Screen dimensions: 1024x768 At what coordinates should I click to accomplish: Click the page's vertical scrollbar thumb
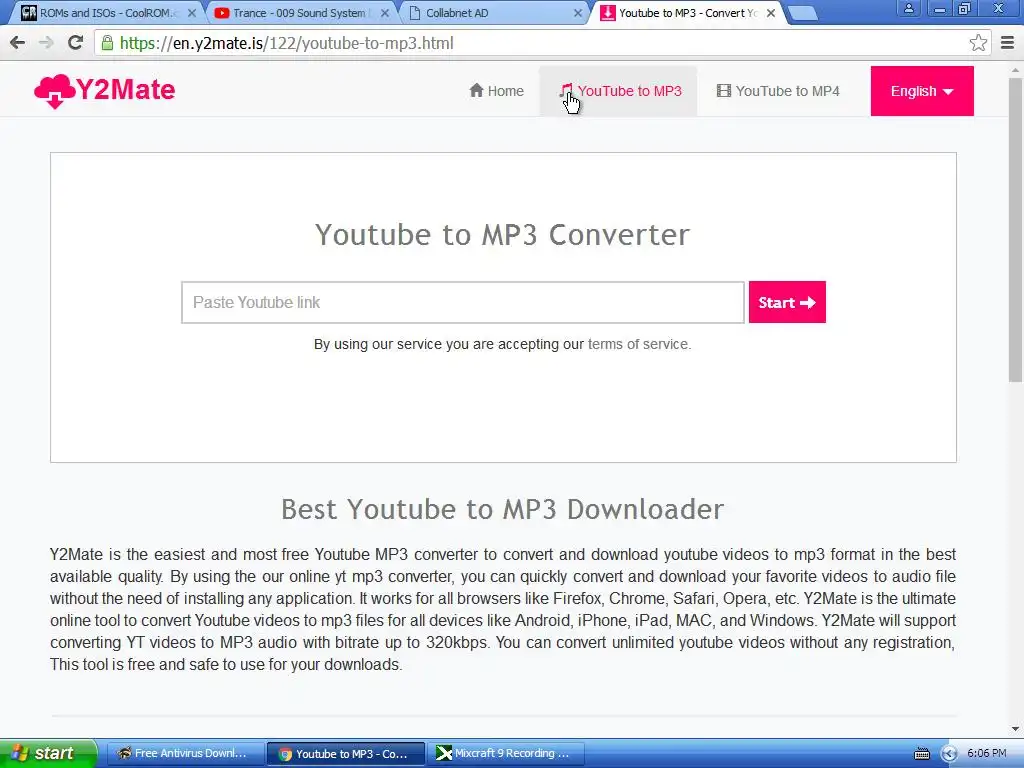tap(1016, 229)
